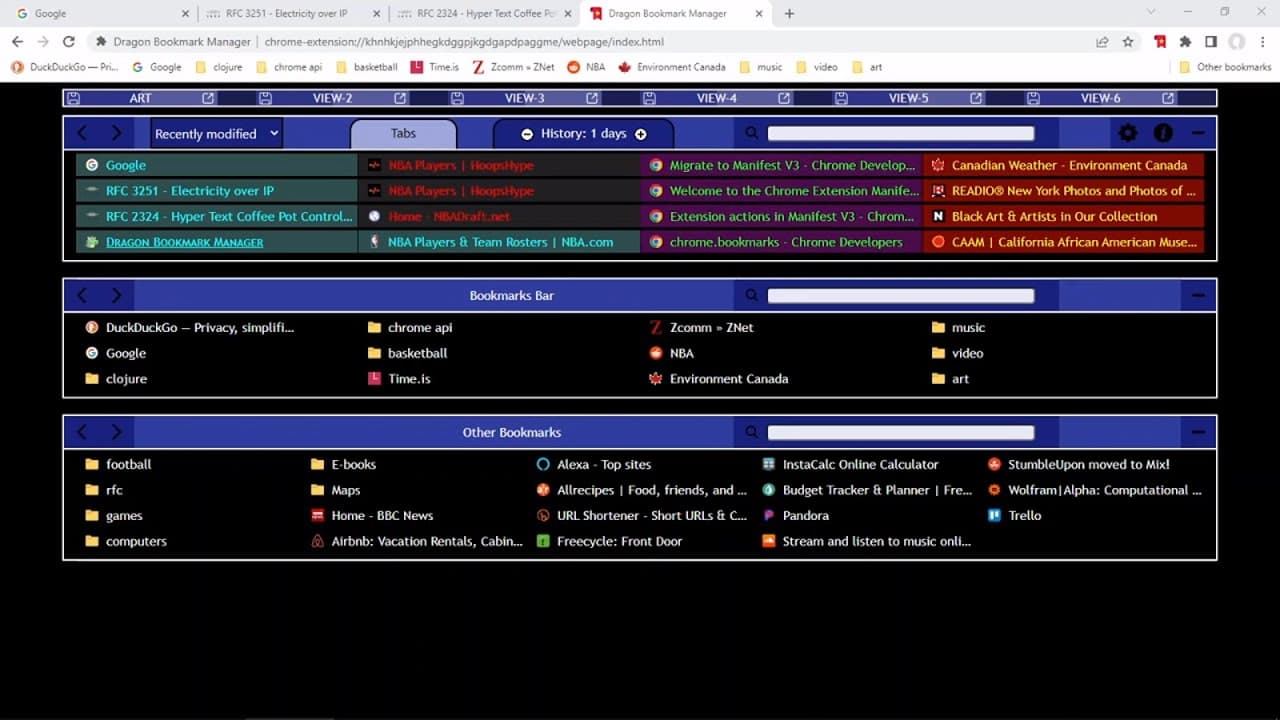
Task: Reload the current page
Action: (x=68, y=42)
